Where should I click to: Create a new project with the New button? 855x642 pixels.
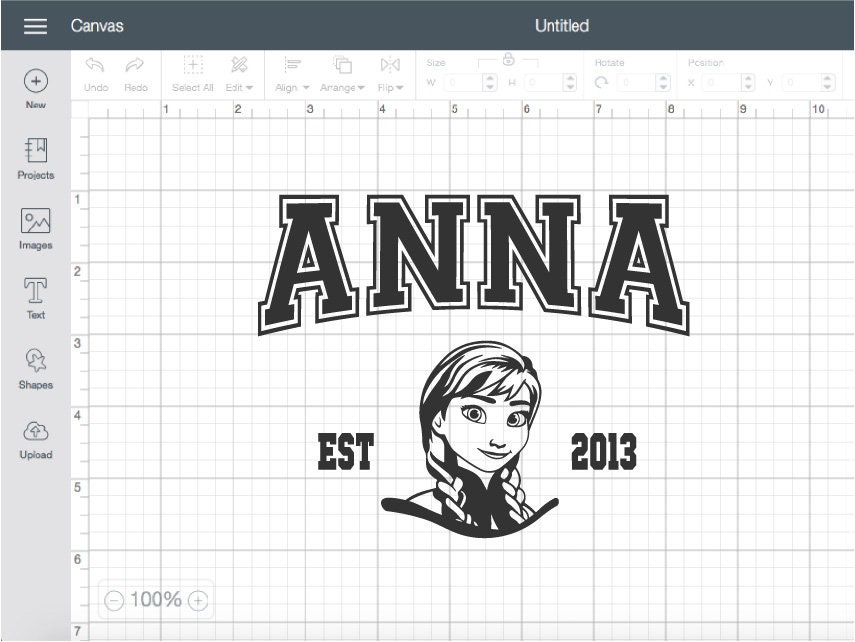36,81
